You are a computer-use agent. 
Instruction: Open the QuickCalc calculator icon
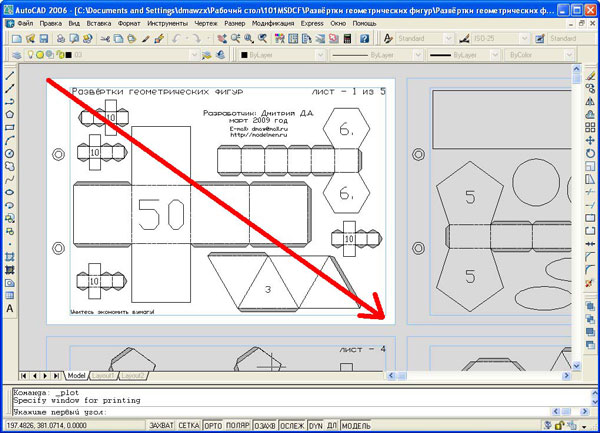347,39
